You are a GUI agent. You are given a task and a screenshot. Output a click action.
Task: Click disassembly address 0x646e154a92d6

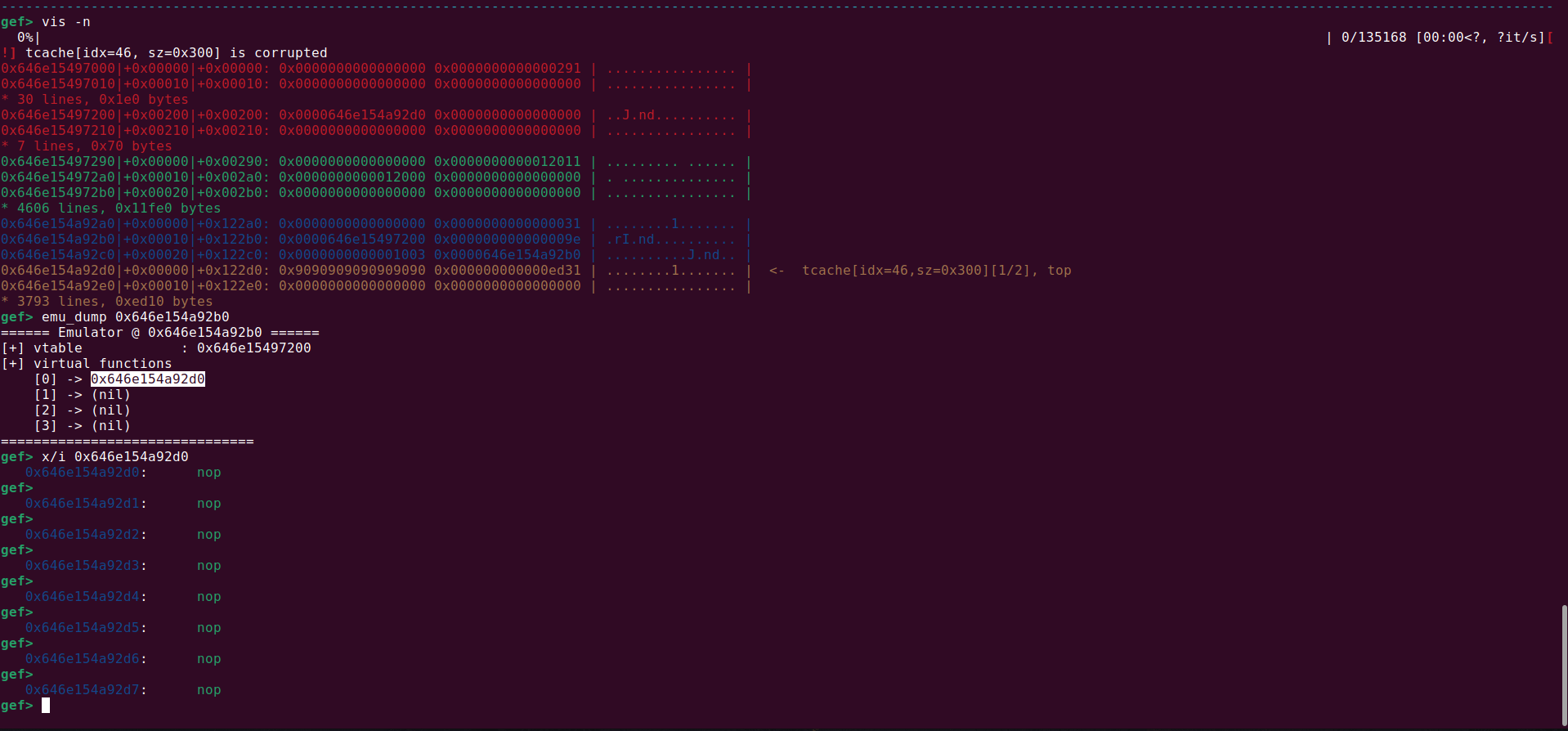[x=83, y=659]
